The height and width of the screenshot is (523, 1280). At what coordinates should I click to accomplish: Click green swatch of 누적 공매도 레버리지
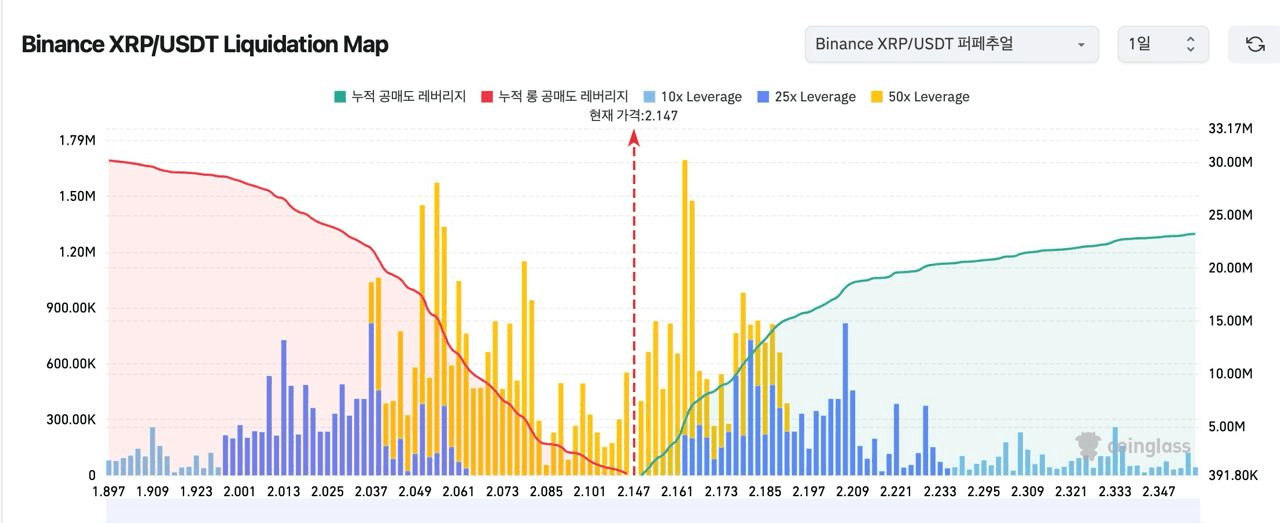pos(339,97)
